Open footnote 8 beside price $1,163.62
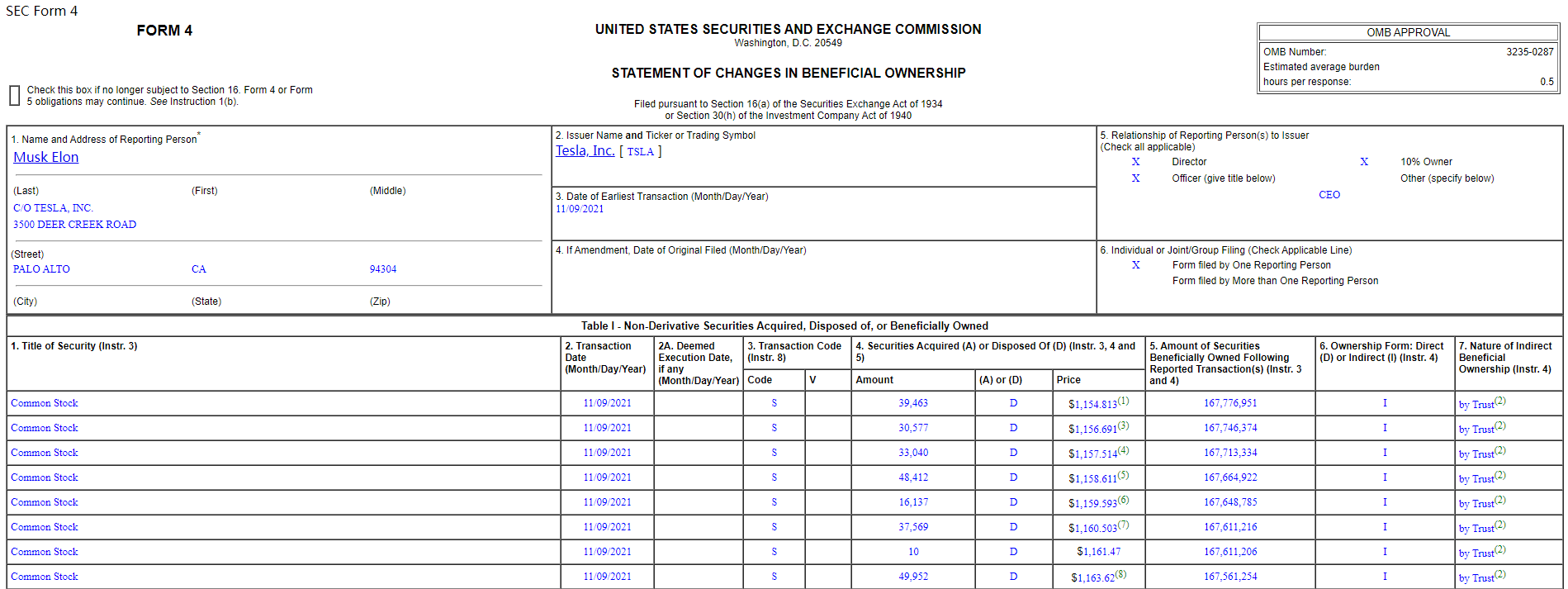The image size is (1568, 589). 1120,574
